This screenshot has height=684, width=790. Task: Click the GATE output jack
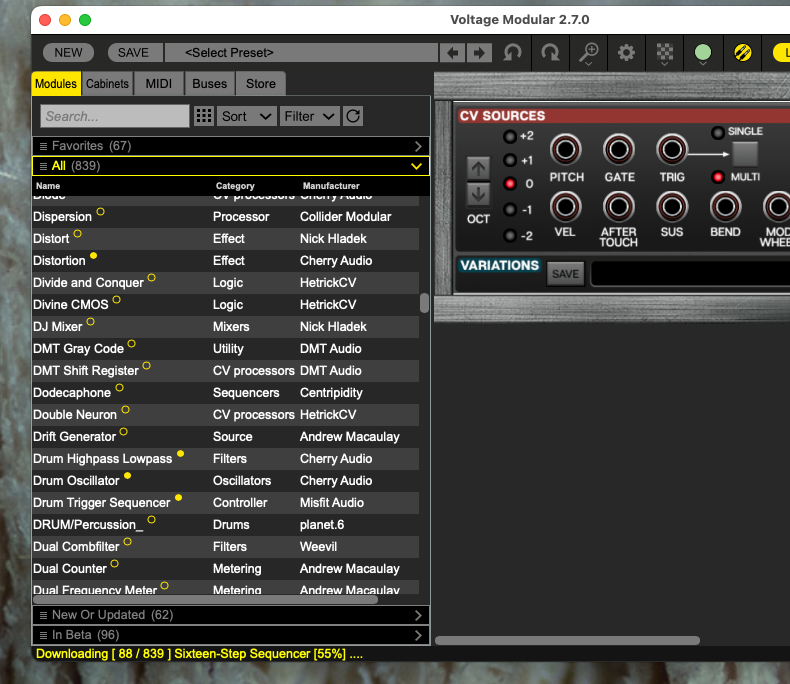tap(619, 150)
